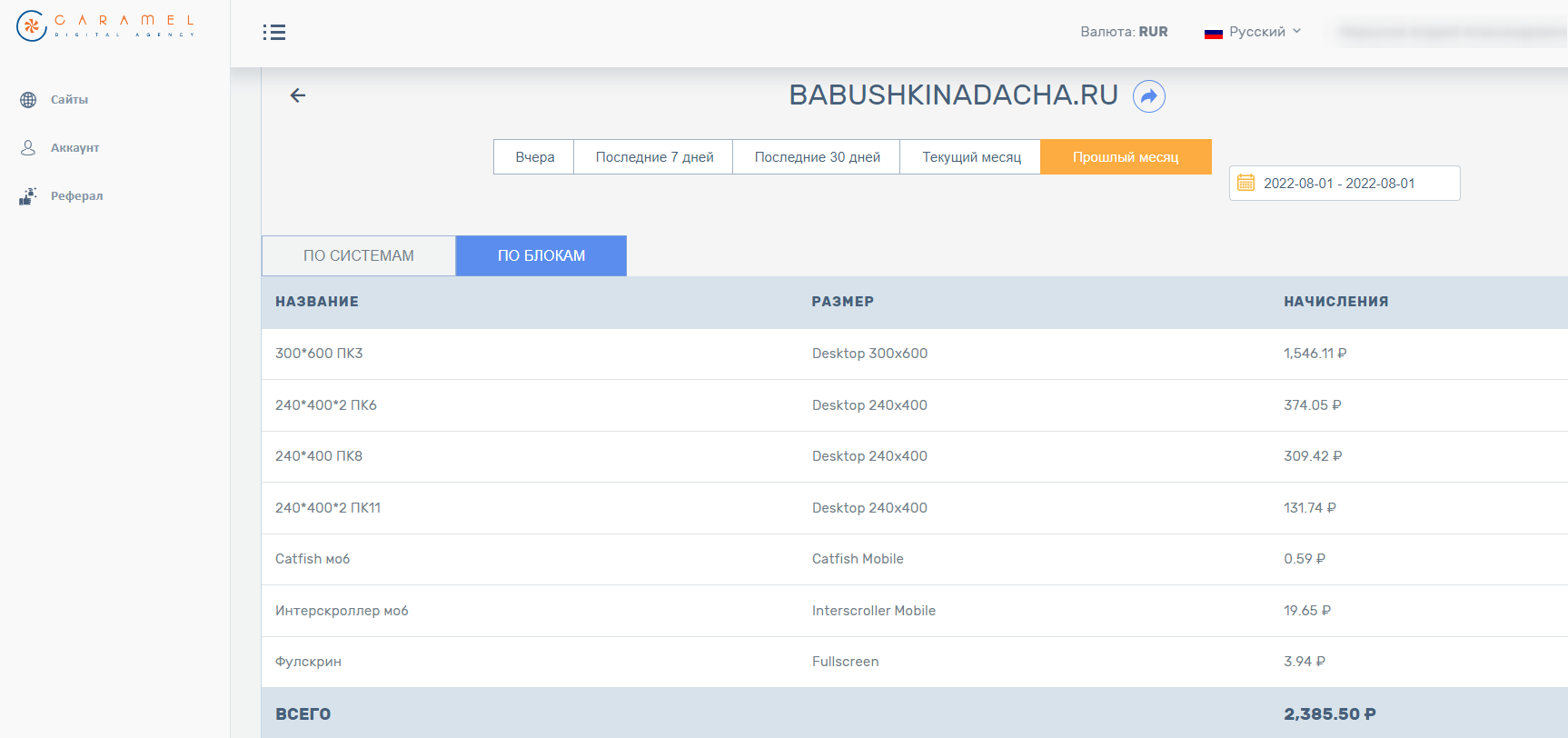Select the Интерскроллер моб block name
The width and height of the screenshot is (1568, 738).
tap(342, 611)
